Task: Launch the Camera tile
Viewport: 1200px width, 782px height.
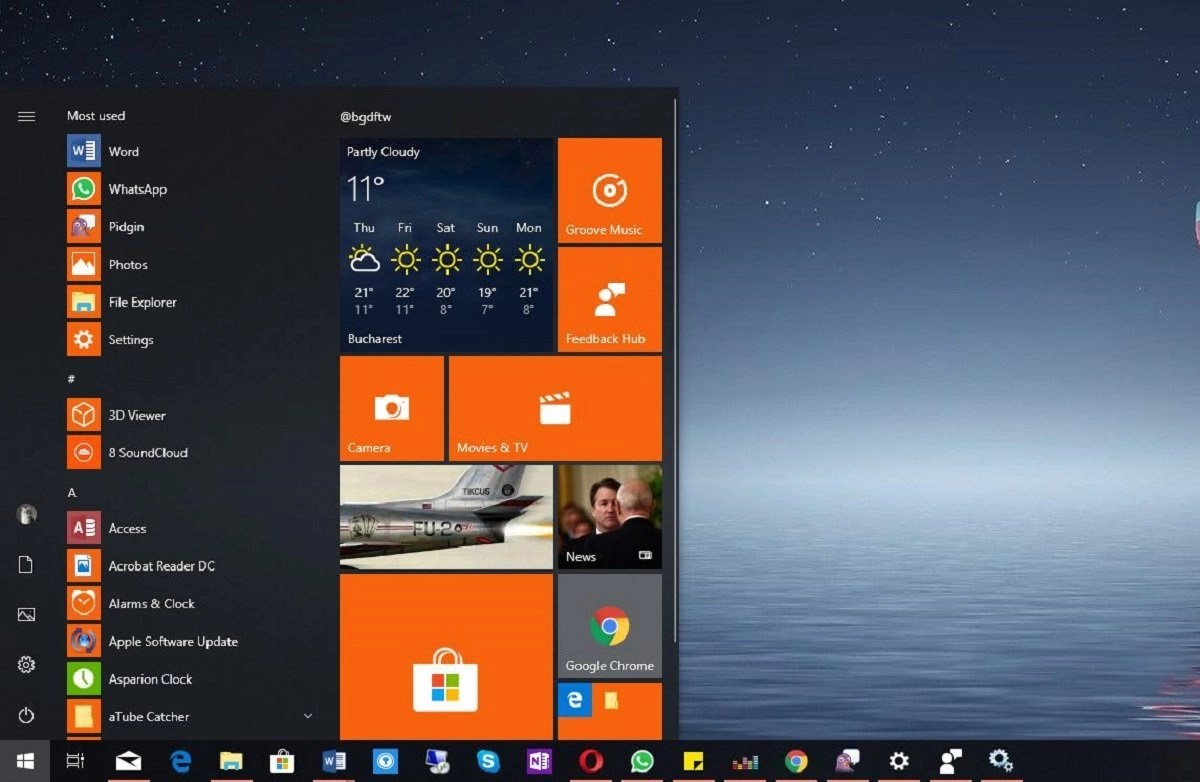Action: pyautogui.click(x=392, y=408)
